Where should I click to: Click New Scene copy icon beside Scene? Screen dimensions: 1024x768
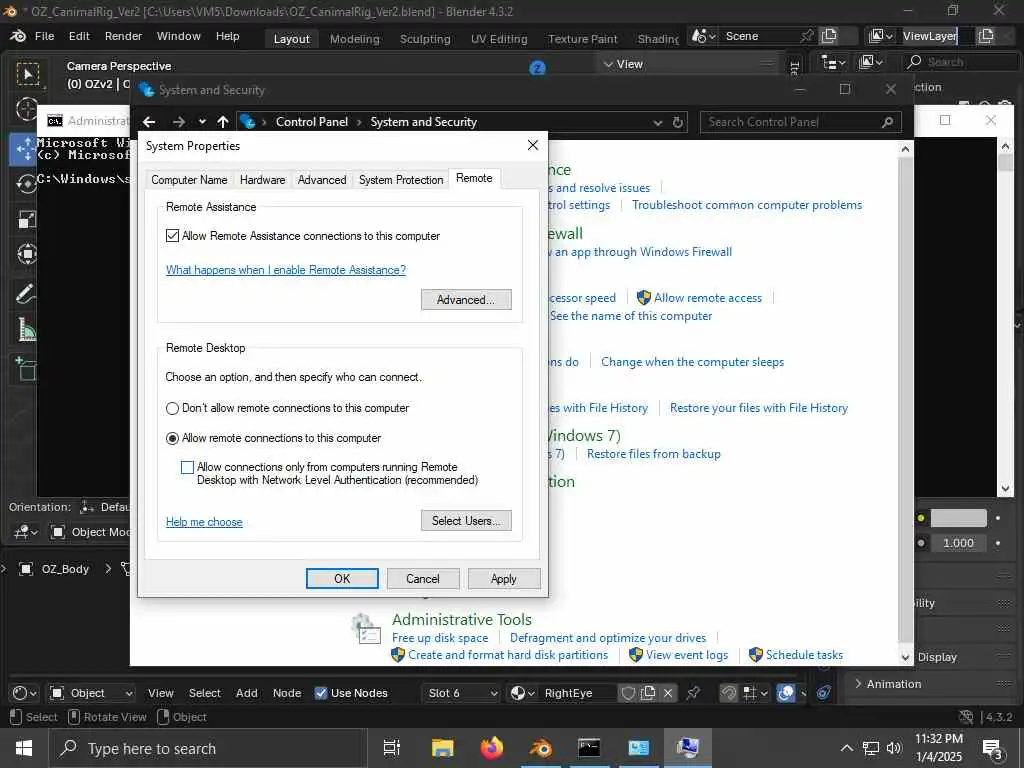pos(829,36)
